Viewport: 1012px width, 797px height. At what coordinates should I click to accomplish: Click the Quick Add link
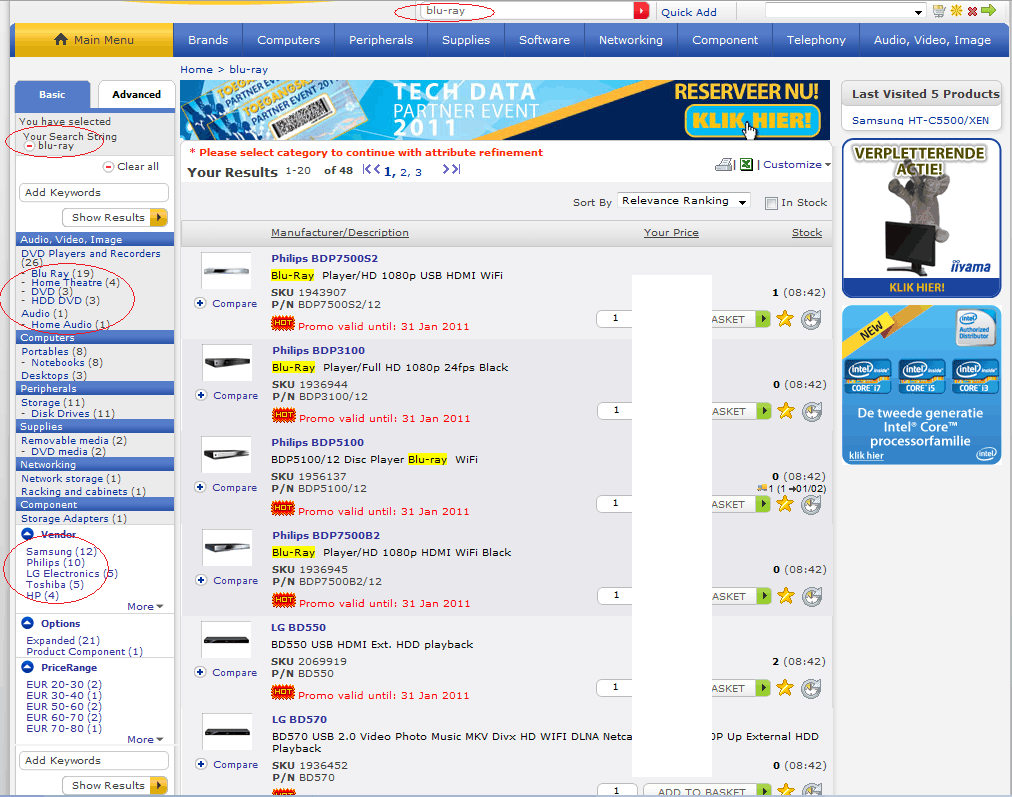point(689,12)
